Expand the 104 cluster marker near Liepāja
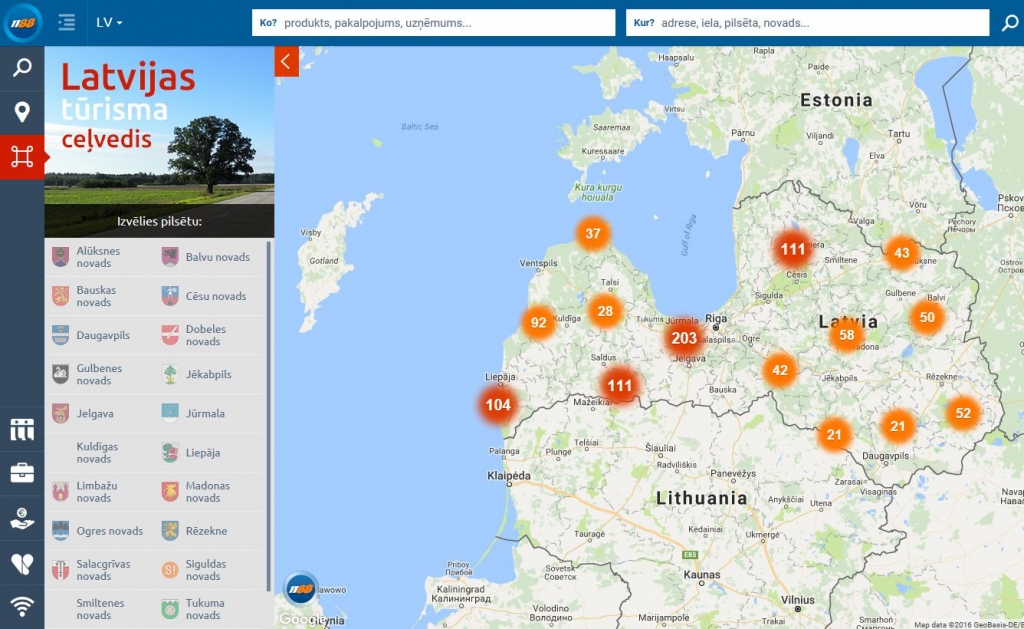The image size is (1024, 629). [x=498, y=405]
